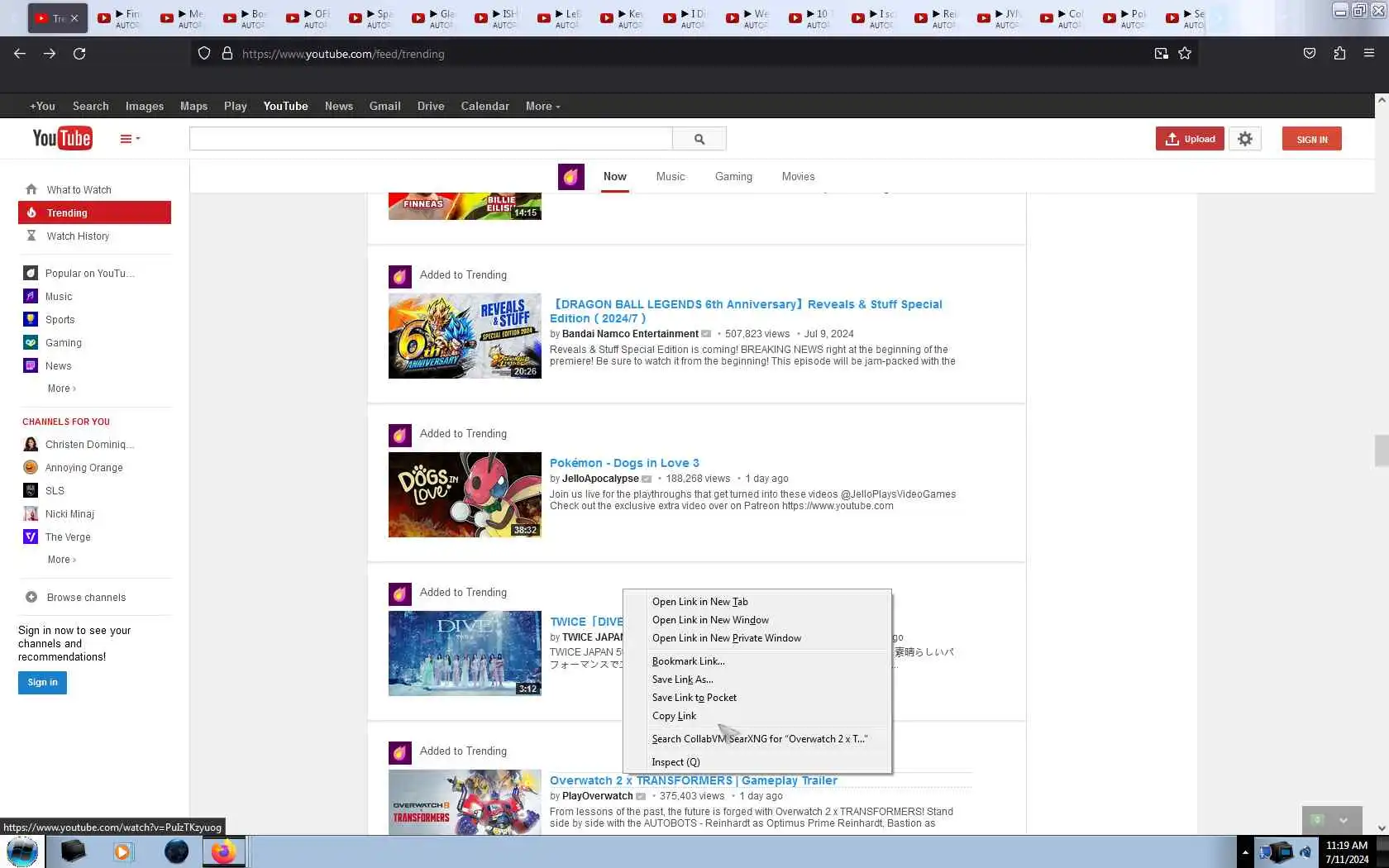The width and height of the screenshot is (1389, 868).
Task: Click the Sports sidebar icon
Action: click(x=31, y=319)
